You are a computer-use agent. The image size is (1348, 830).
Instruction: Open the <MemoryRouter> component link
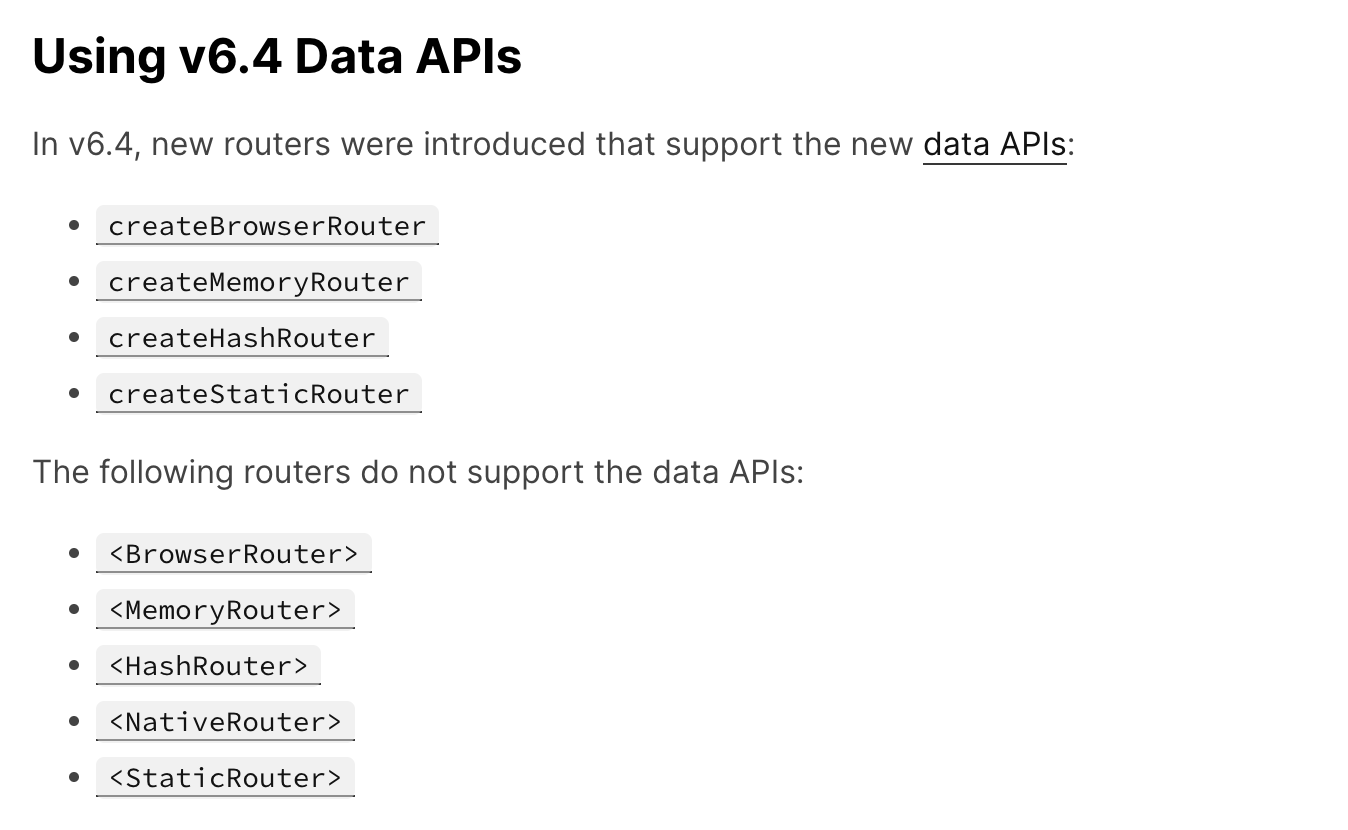pyautogui.click(x=225, y=610)
